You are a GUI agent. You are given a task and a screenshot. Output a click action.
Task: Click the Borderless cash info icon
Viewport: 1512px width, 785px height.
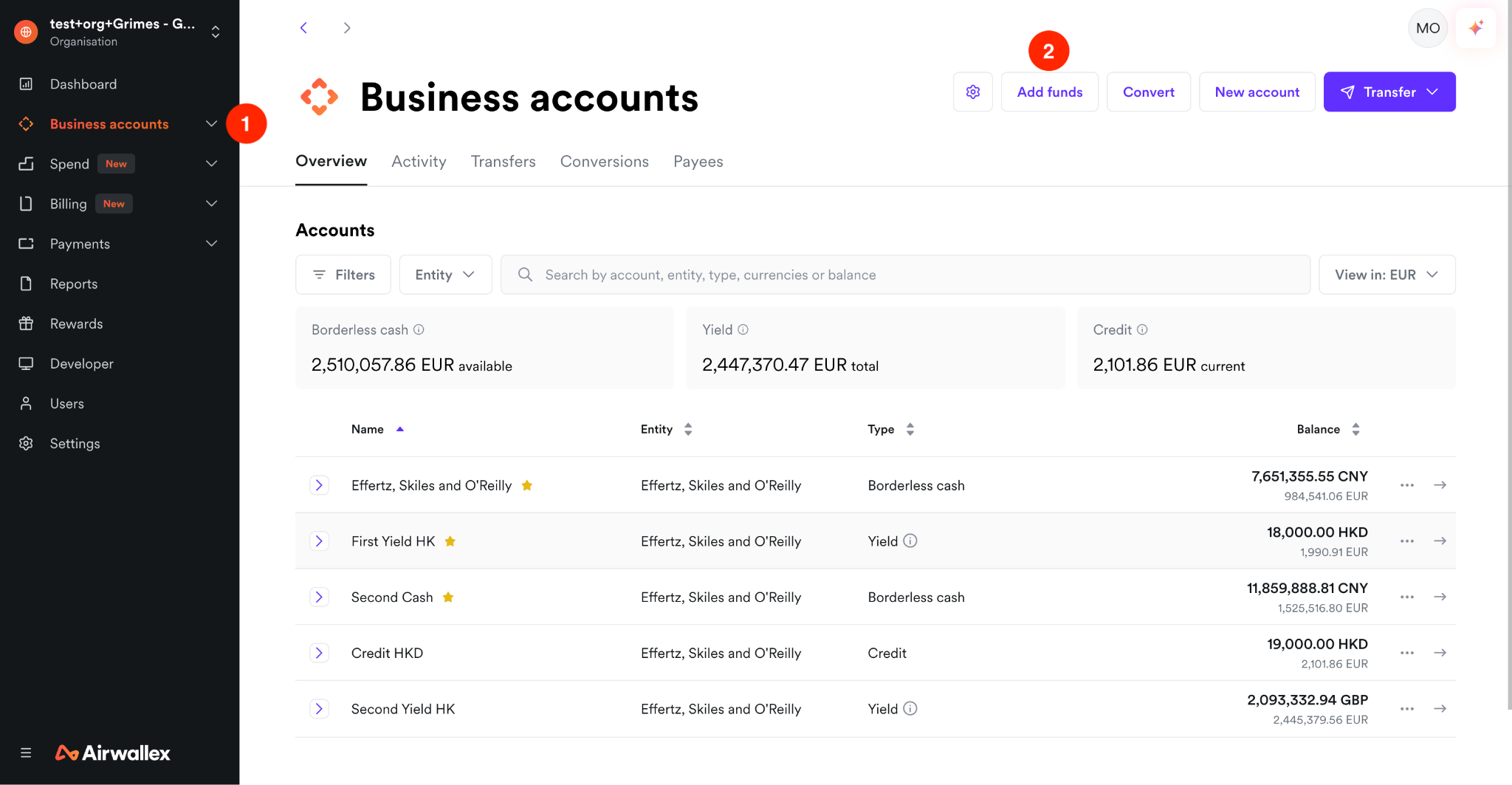(419, 329)
